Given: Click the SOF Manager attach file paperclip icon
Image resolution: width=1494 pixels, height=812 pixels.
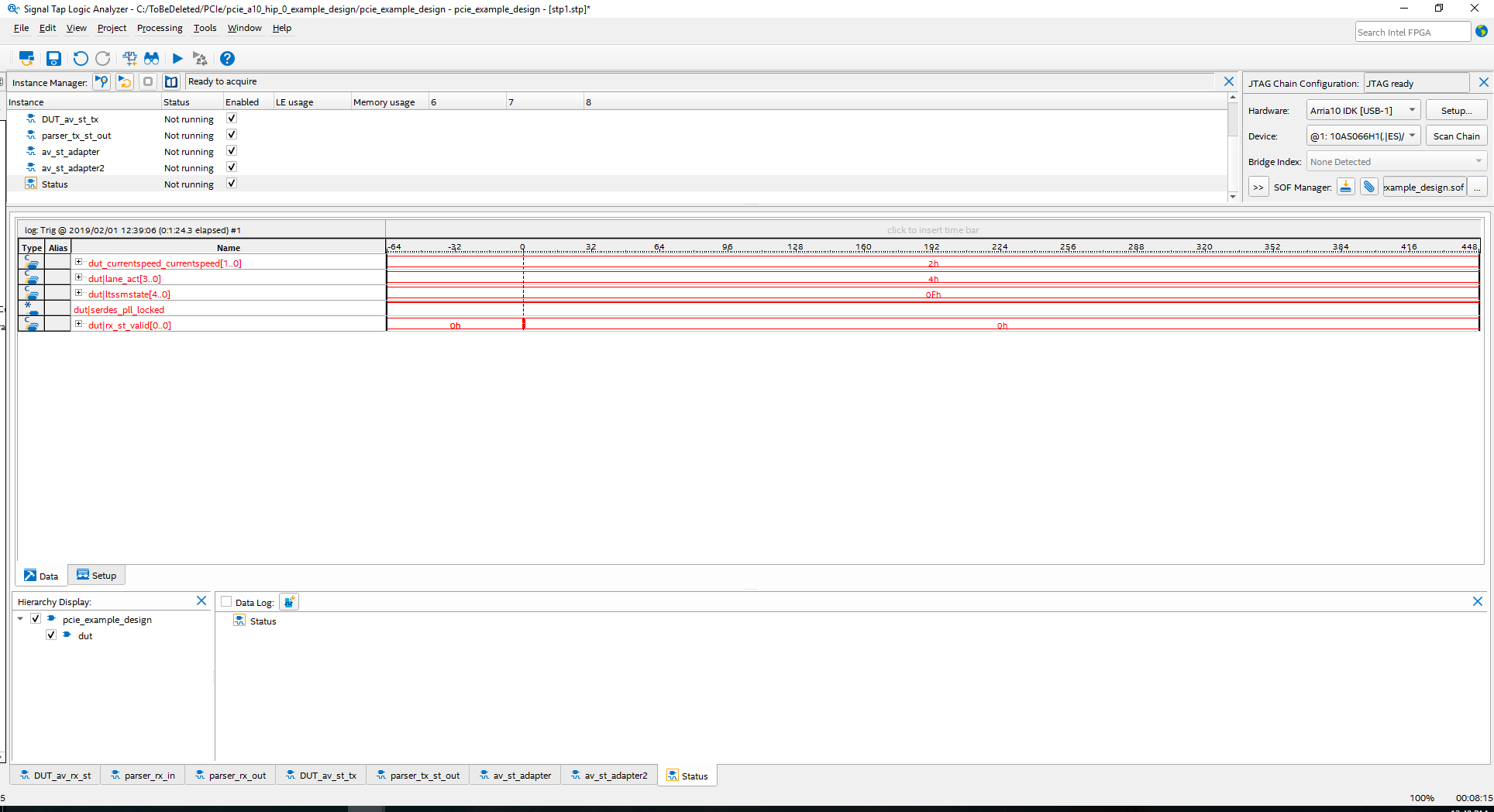Looking at the screenshot, I should pyautogui.click(x=1369, y=187).
